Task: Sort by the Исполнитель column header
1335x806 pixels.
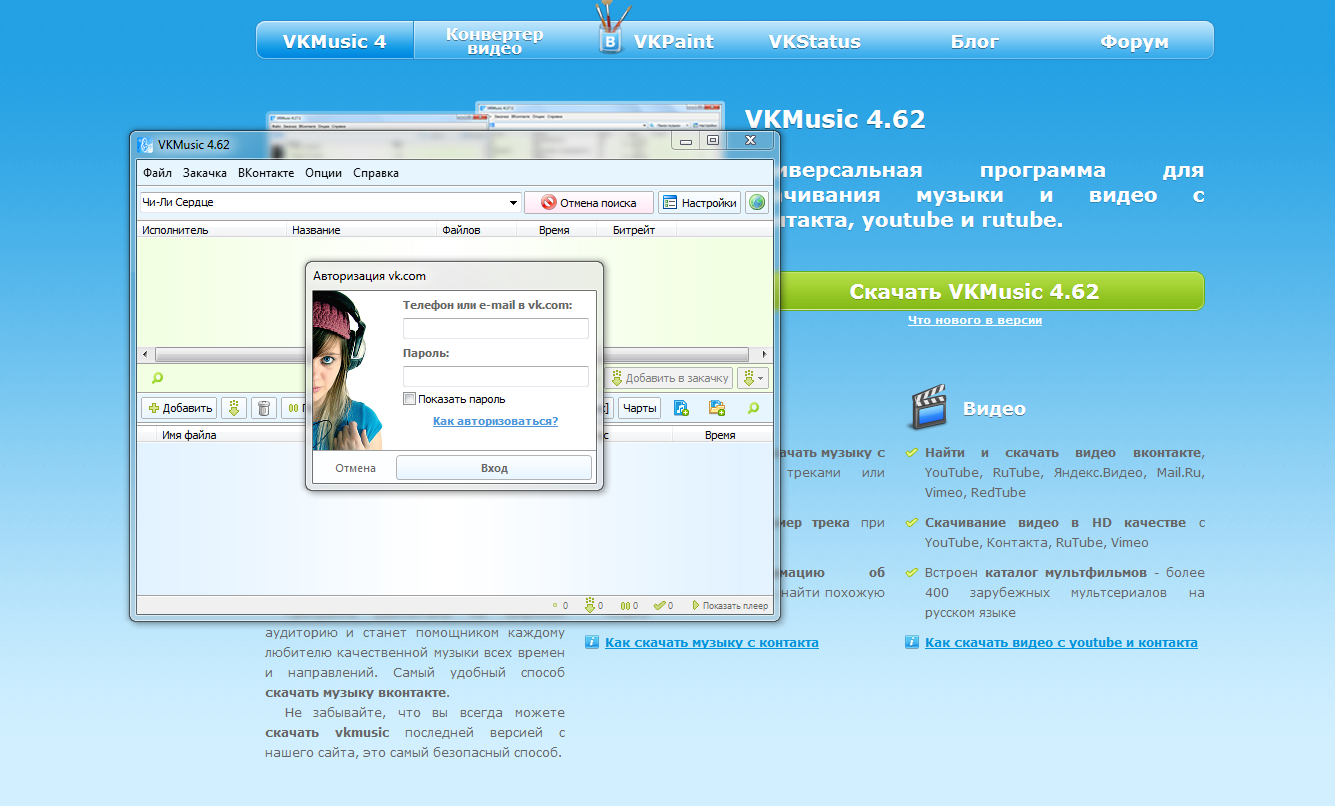Action: click(212, 230)
